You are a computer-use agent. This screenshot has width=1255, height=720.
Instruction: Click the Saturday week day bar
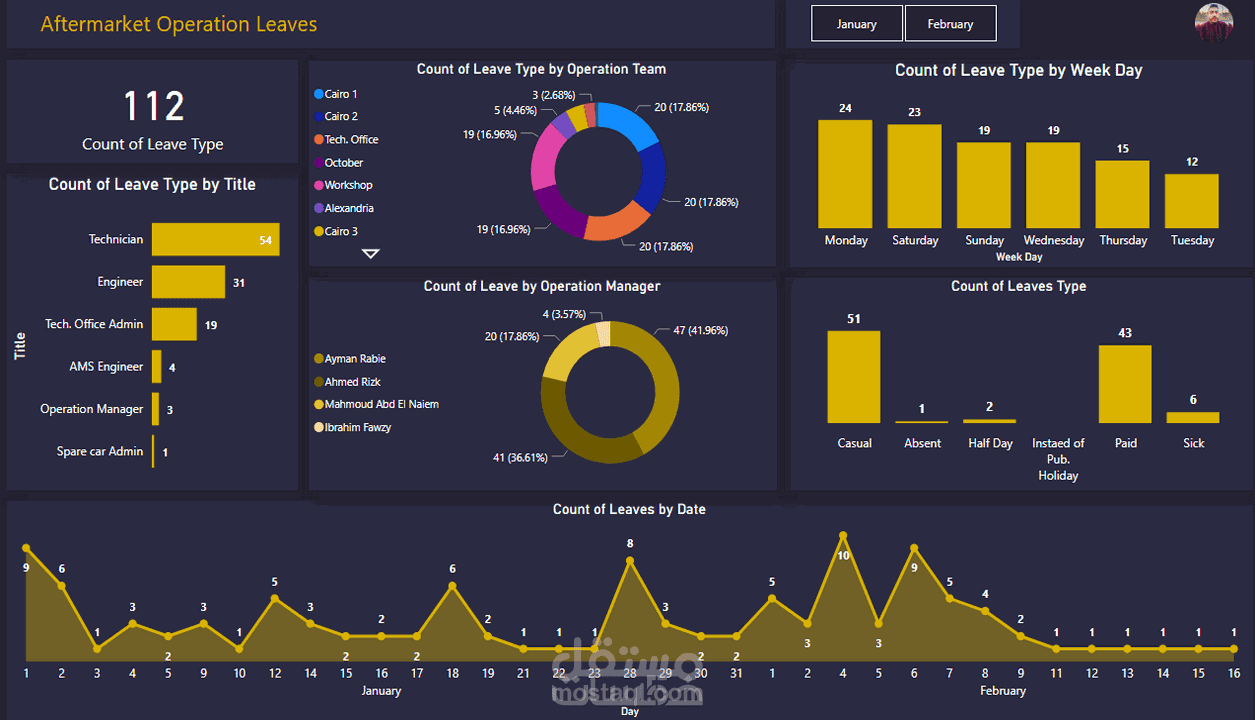(x=914, y=177)
